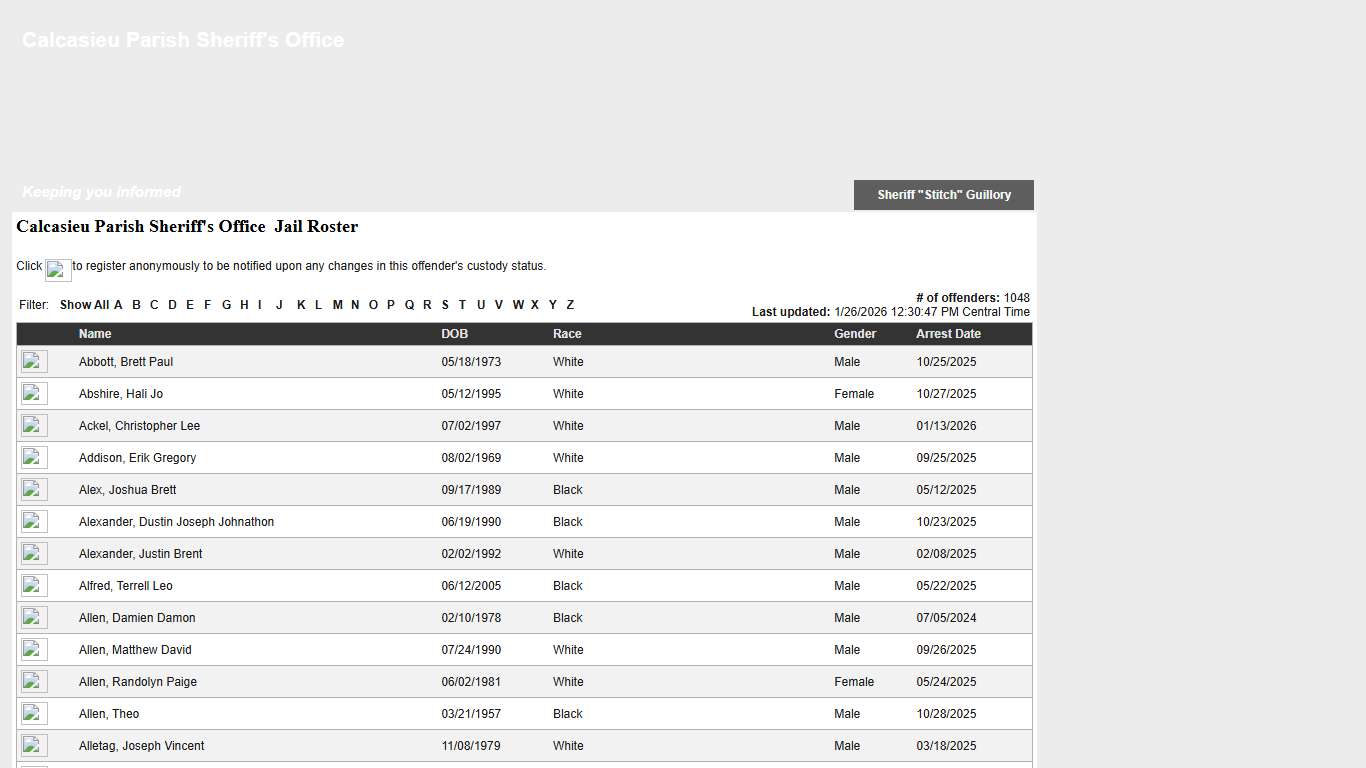Click notification icon for Alfred, Terrell Leo
The width and height of the screenshot is (1366, 768).
34,586
